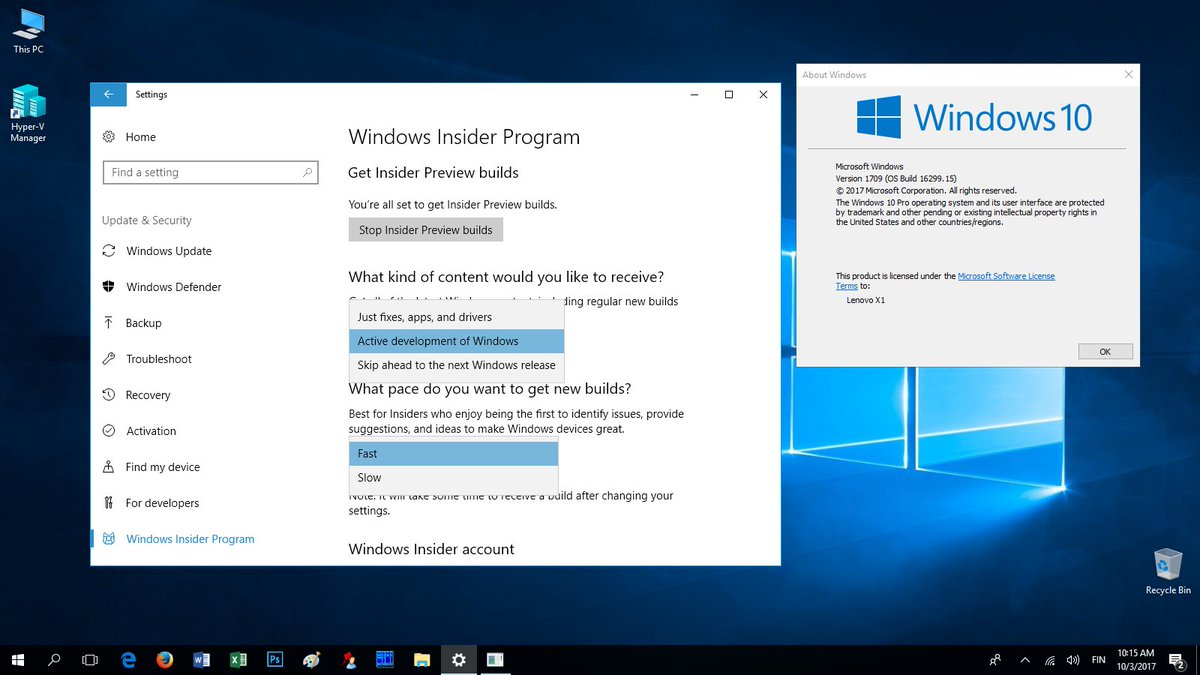This screenshot has width=1200, height=675.
Task: Click the Hyper-V Manager desktop icon
Action: pos(28,114)
